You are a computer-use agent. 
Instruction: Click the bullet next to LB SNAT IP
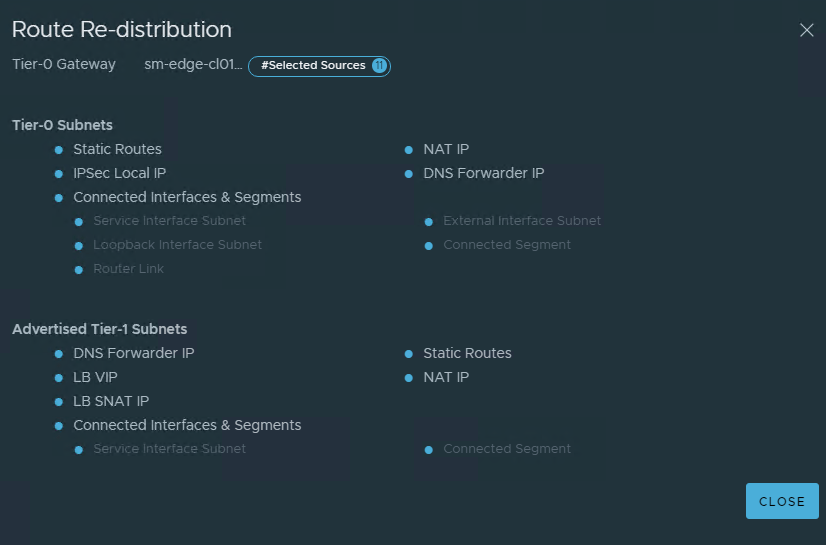[59, 402]
